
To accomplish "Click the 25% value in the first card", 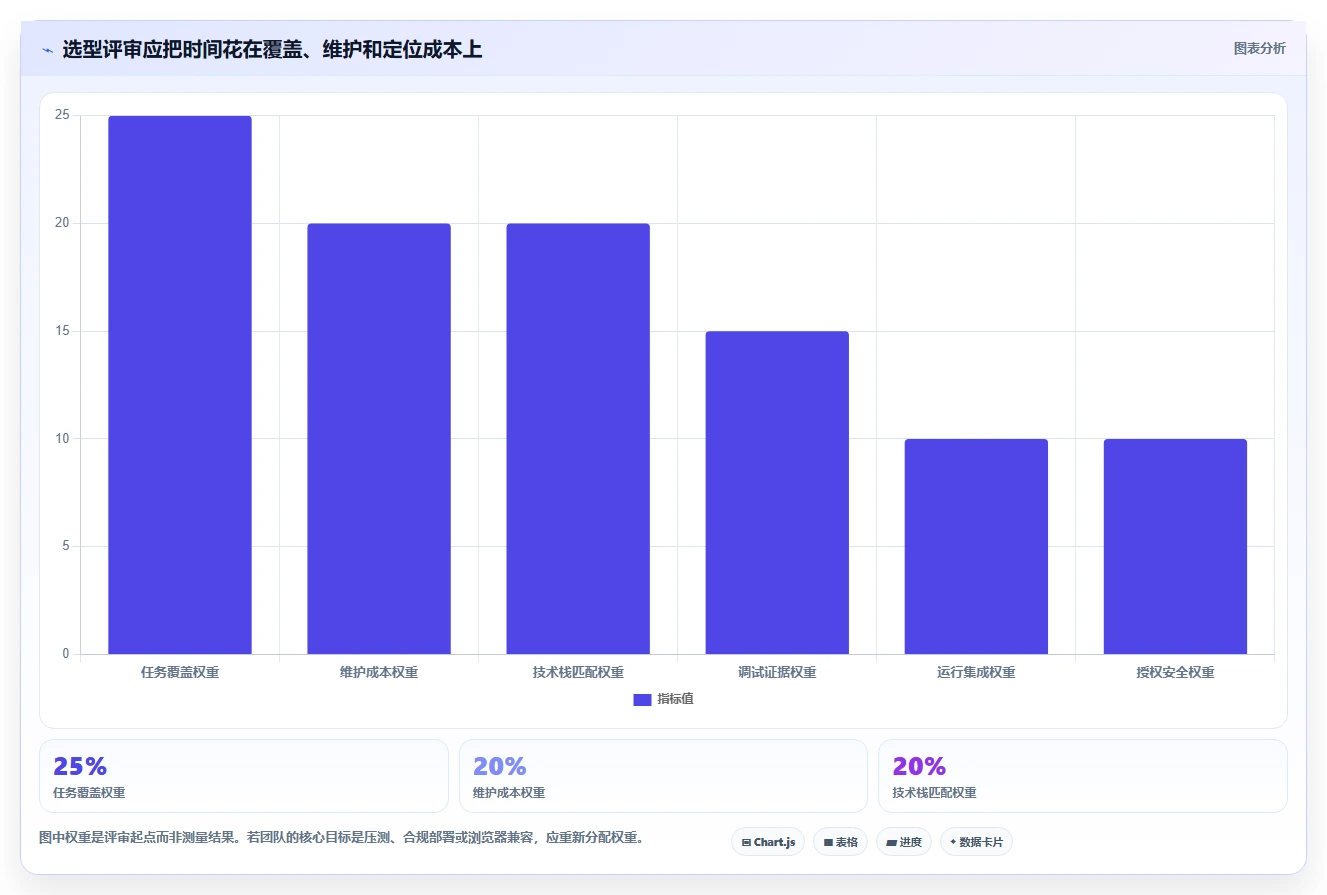I will coord(80,767).
